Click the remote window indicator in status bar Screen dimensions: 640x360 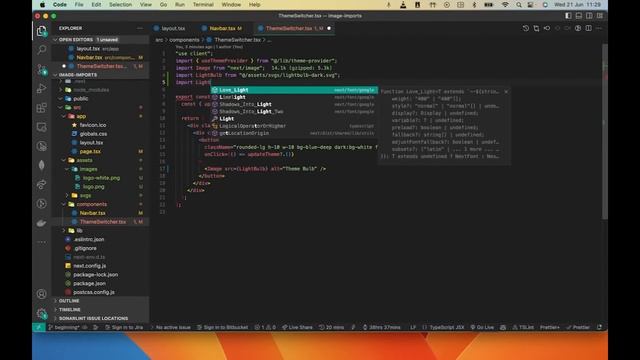(39, 327)
